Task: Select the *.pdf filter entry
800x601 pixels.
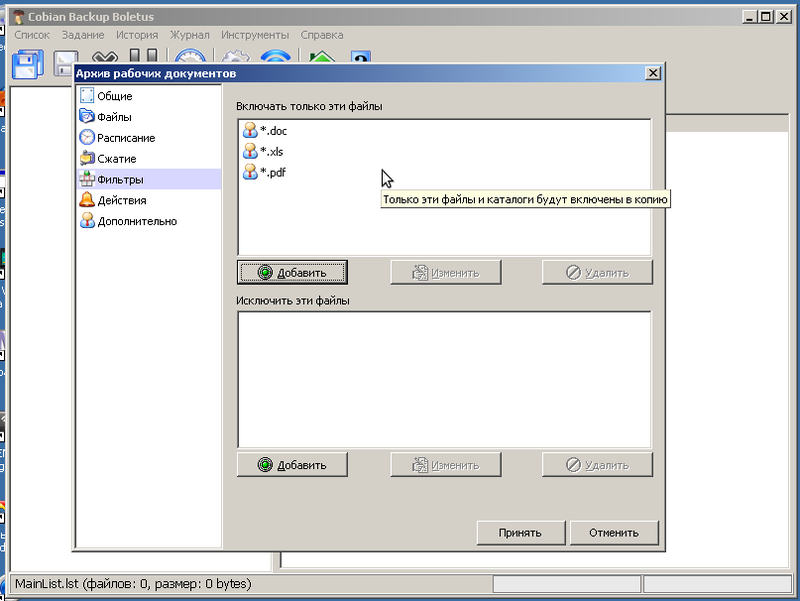Action: coord(273,172)
